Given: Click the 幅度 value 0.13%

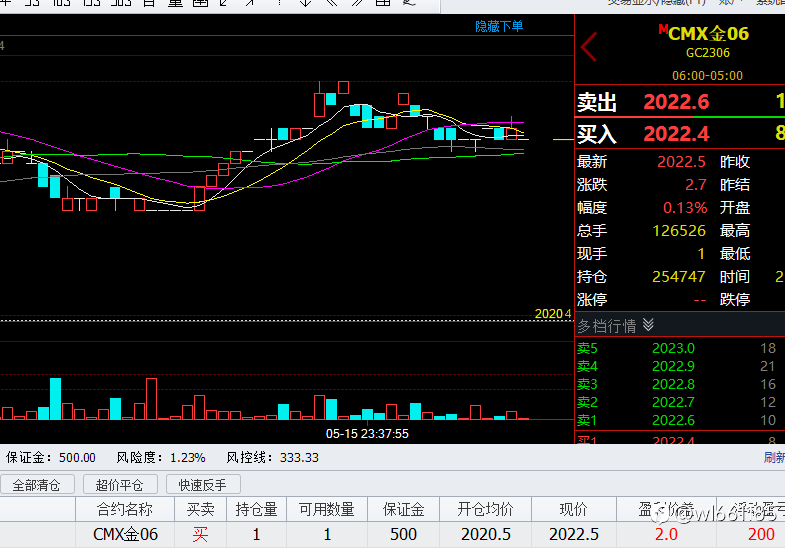Looking at the screenshot, I should click(x=685, y=208).
